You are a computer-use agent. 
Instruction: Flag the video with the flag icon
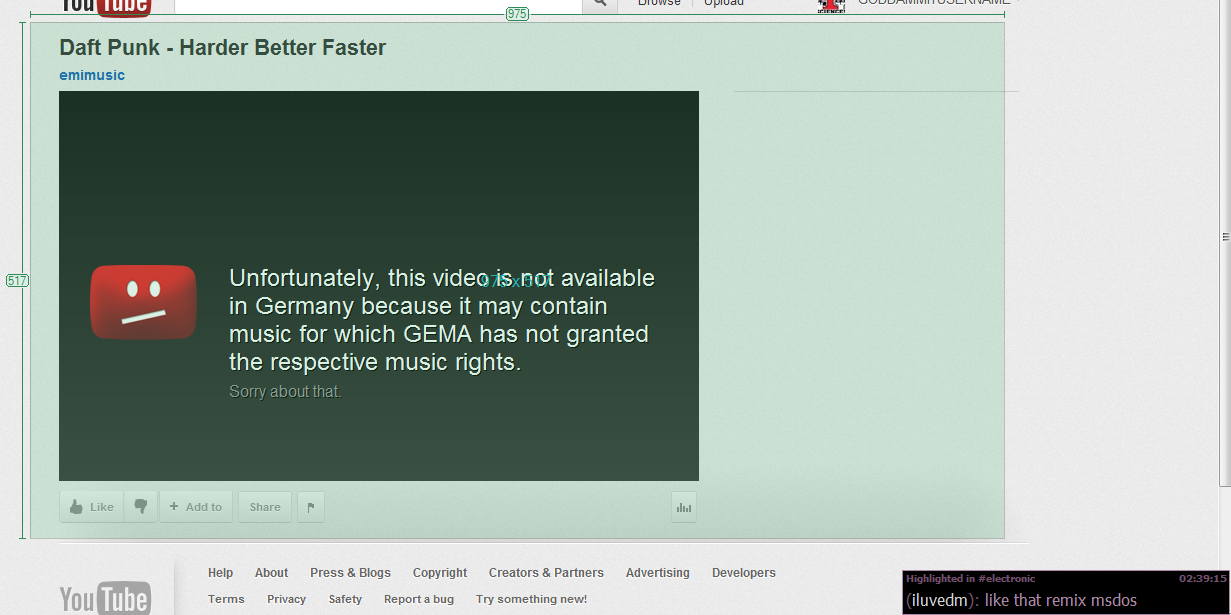point(311,507)
